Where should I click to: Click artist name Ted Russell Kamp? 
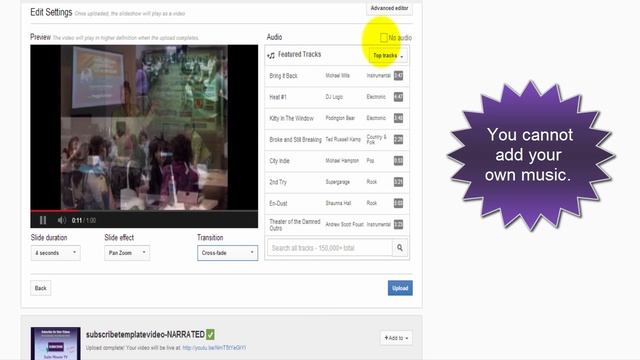pyautogui.click(x=343, y=139)
